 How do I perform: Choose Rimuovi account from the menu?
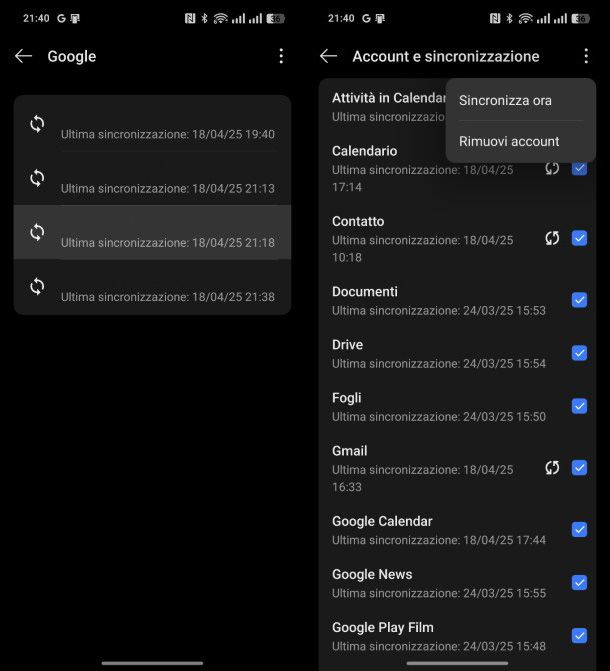tap(521, 141)
